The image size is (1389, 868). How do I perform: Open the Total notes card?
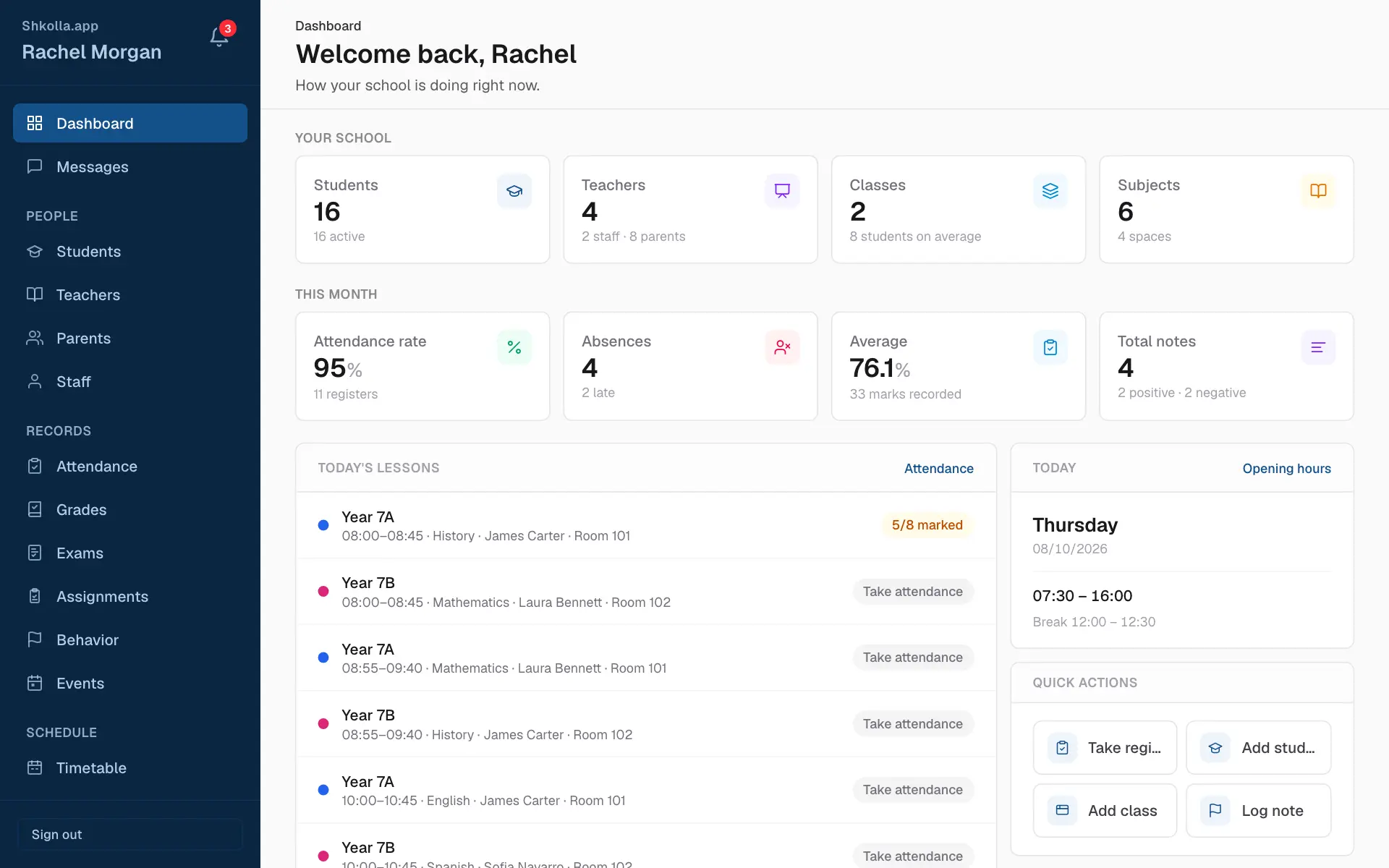1226,366
